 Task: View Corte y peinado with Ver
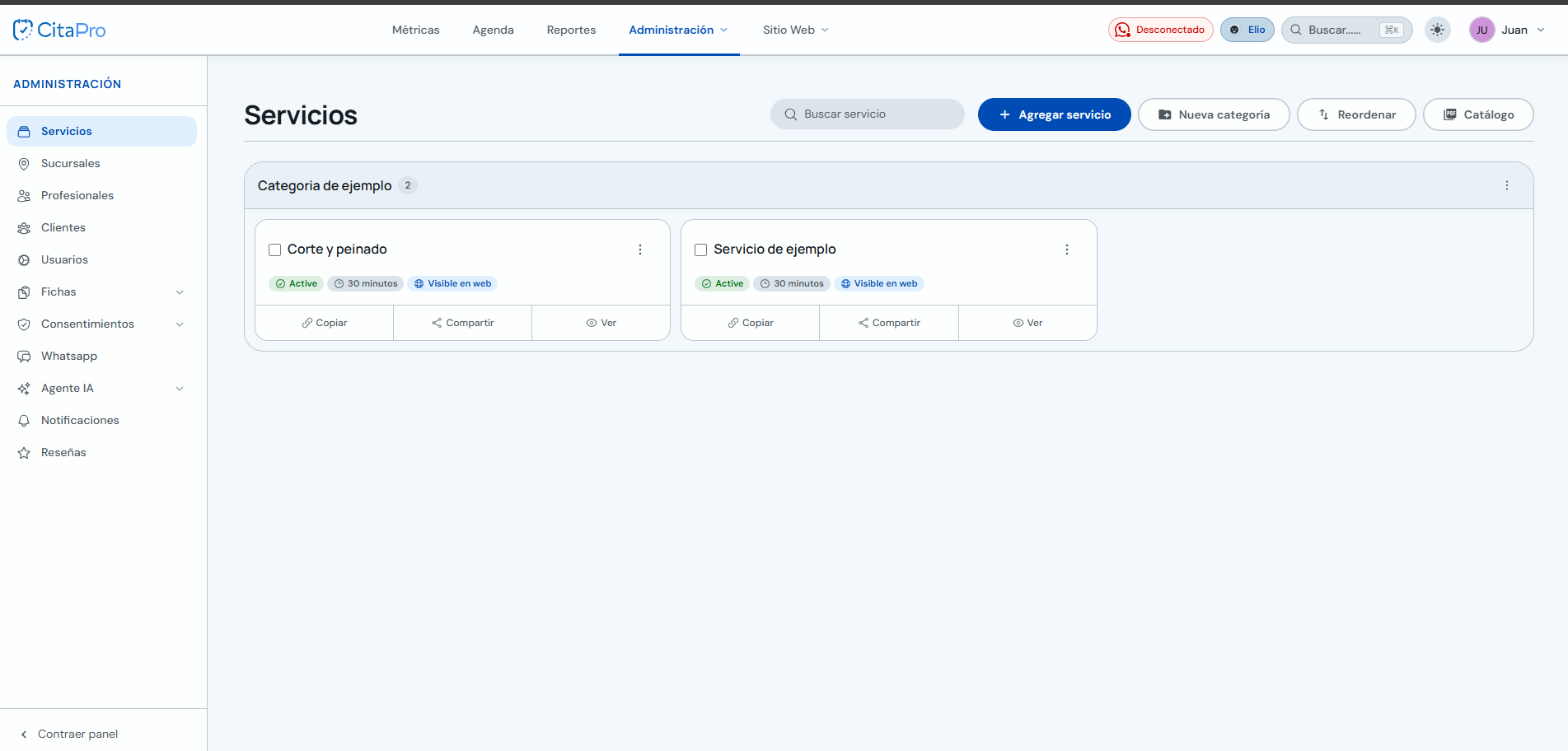tap(601, 323)
